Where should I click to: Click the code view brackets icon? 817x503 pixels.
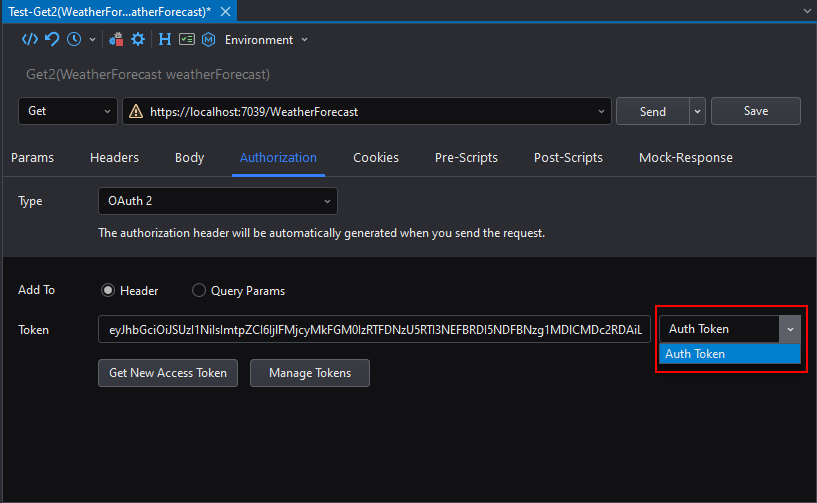point(30,40)
